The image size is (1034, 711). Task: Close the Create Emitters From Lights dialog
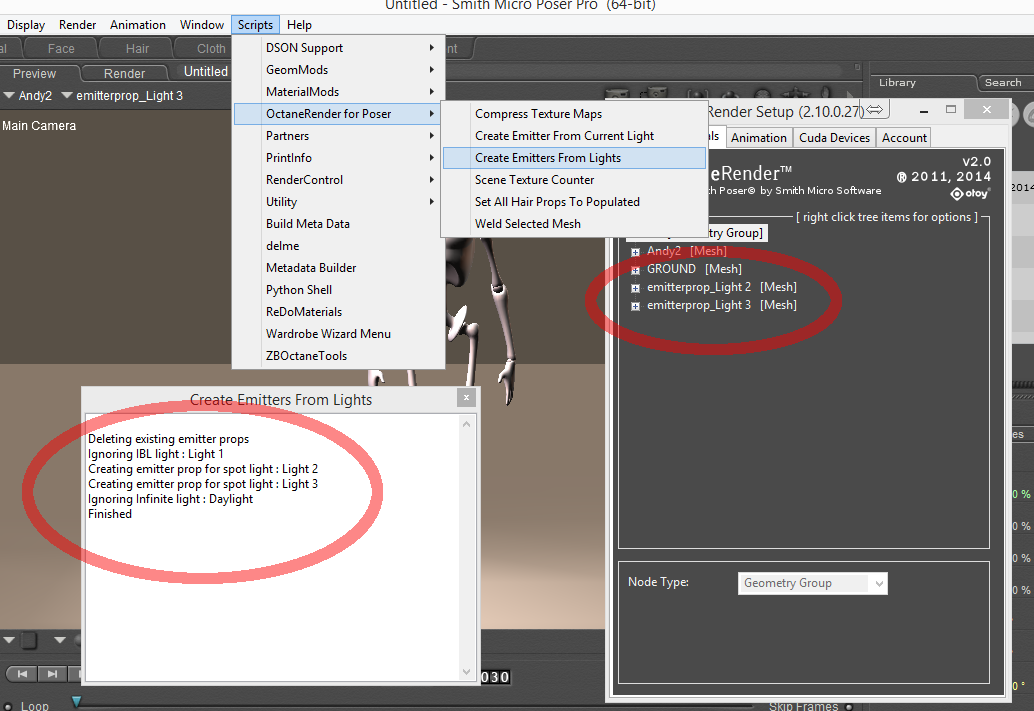[466, 397]
